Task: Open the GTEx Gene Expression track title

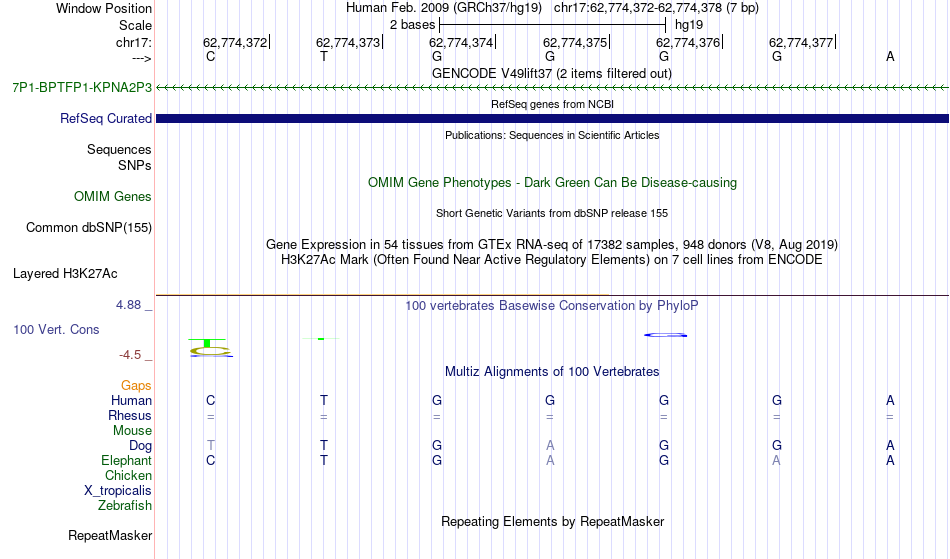Action: pos(552,245)
